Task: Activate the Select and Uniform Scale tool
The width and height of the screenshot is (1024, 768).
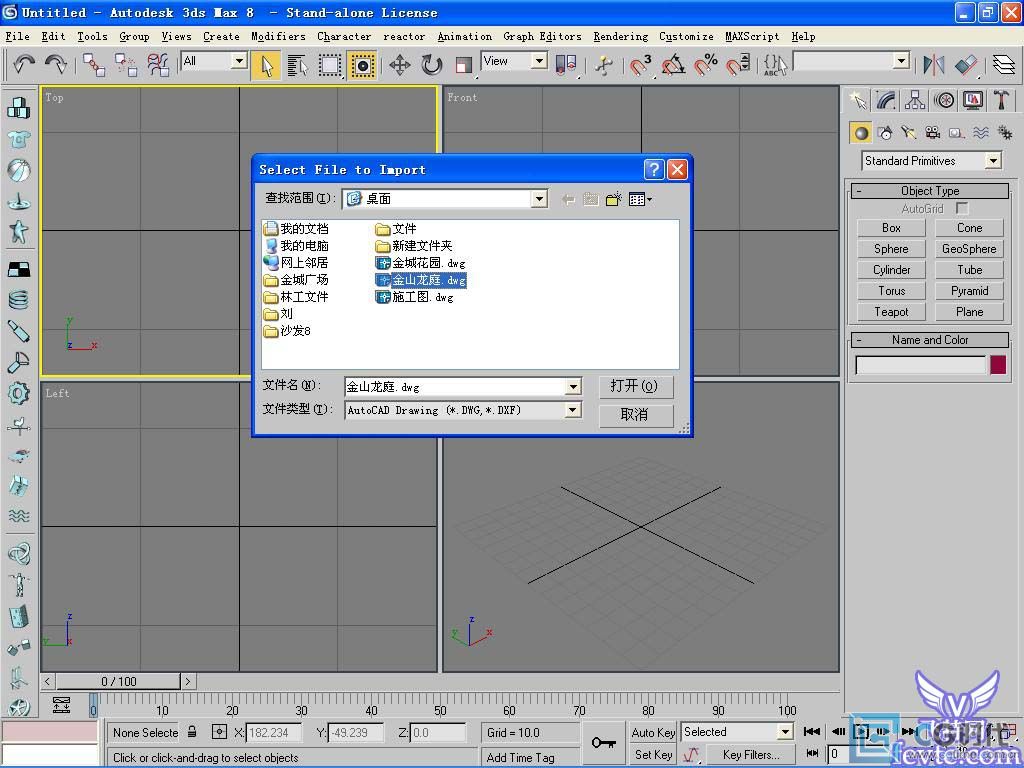Action: tap(464, 65)
